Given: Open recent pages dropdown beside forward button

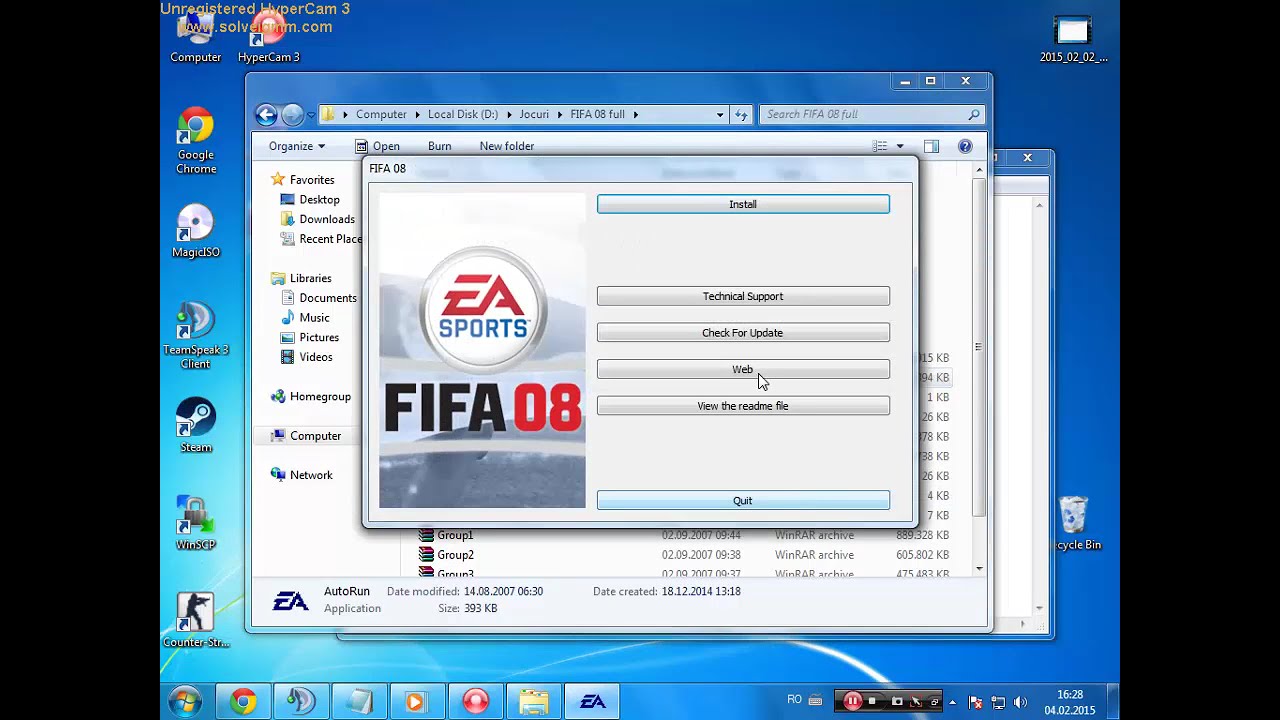Looking at the screenshot, I should point(311,115).
